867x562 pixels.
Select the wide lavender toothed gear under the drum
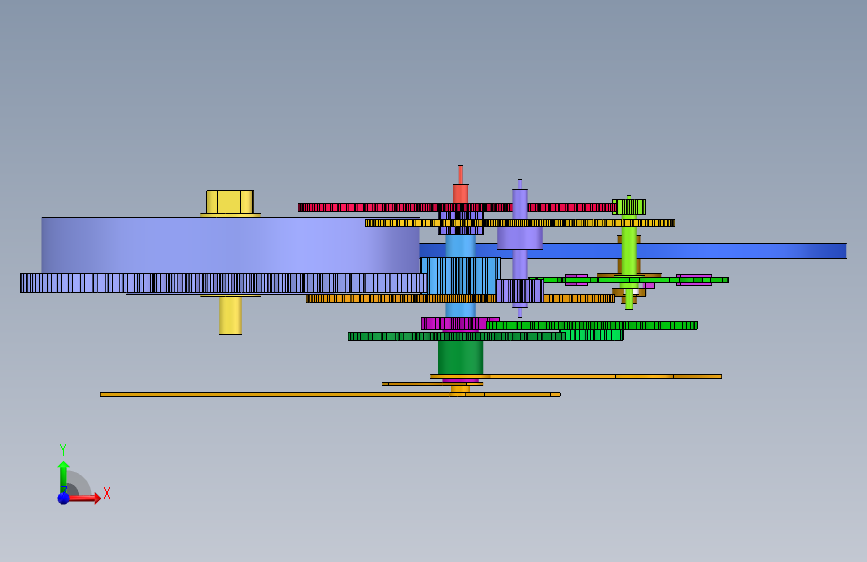[223, 283]
